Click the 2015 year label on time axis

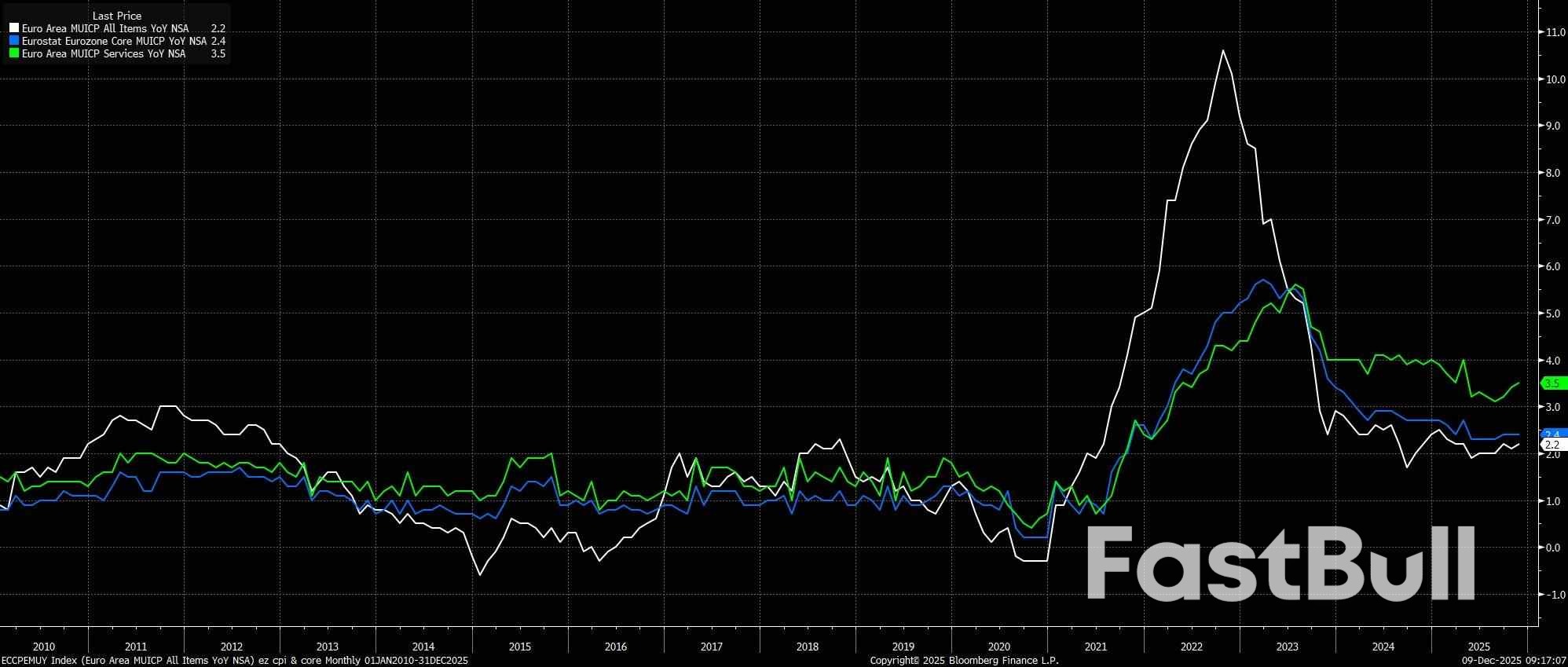519,647
